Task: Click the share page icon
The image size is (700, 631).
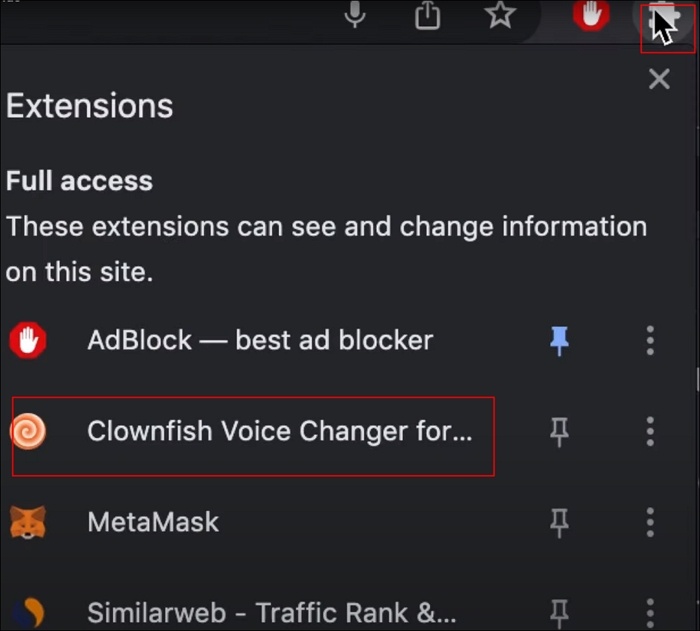Action: click(x=428, y=16)
